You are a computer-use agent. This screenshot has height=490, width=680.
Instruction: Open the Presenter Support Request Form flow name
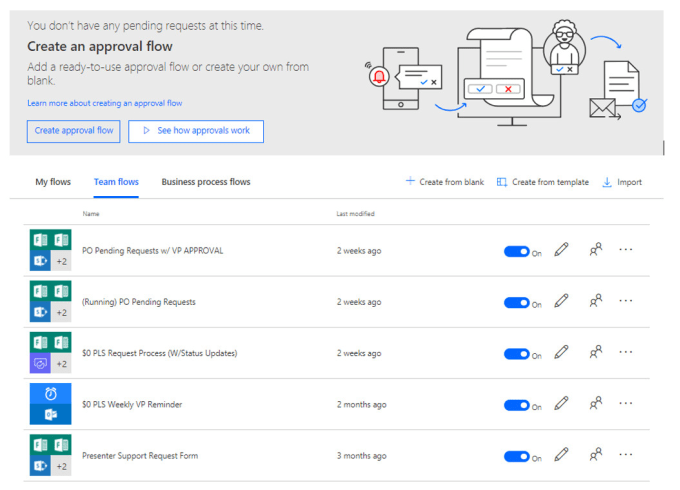[140, 455]
